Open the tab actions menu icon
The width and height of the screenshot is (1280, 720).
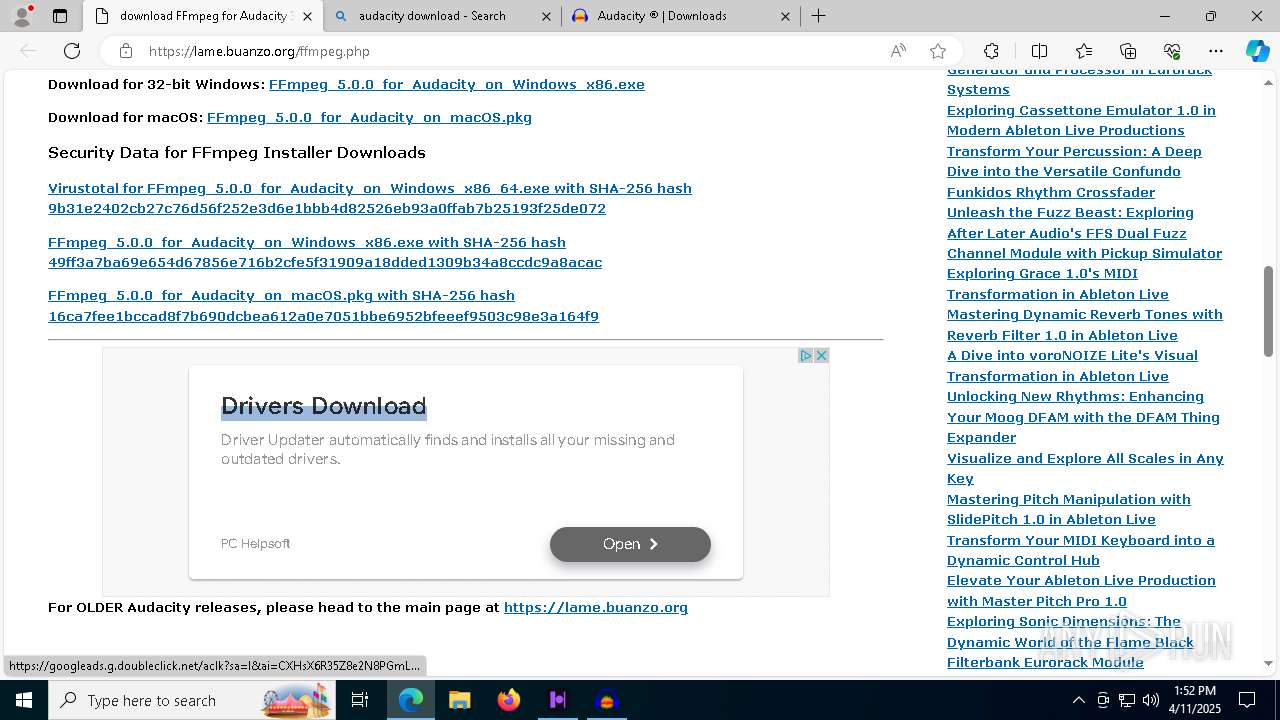pyautogui.click(x=60, y=16)
